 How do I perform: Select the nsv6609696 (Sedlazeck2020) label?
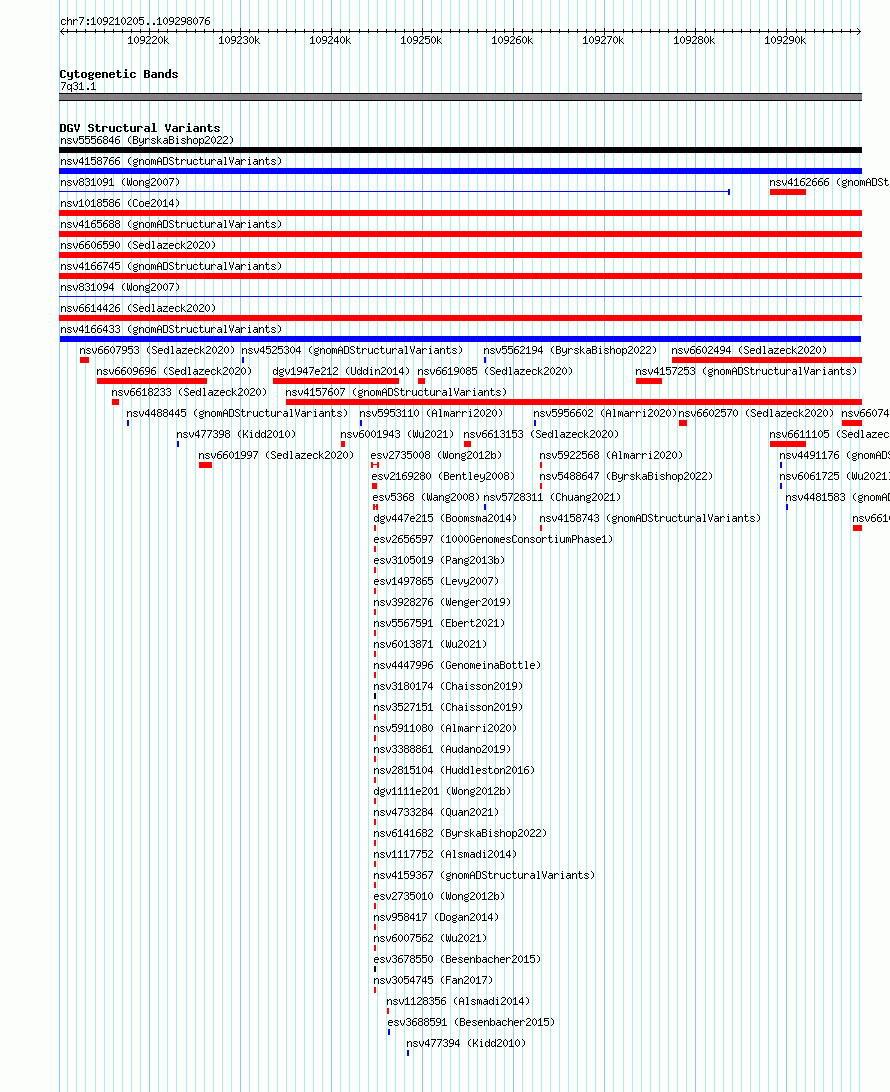tap(174, 371)
